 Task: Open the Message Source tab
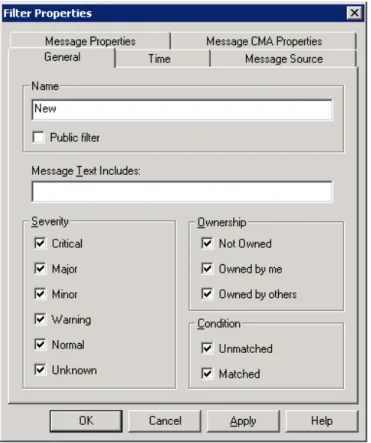coord(284,59)
